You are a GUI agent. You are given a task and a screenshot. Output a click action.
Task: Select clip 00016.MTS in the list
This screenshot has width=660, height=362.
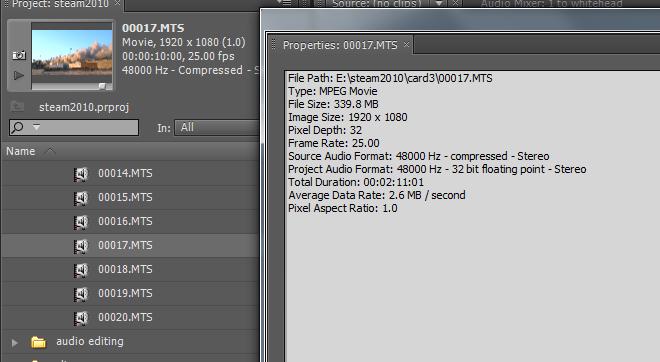[x=125, y=221]
